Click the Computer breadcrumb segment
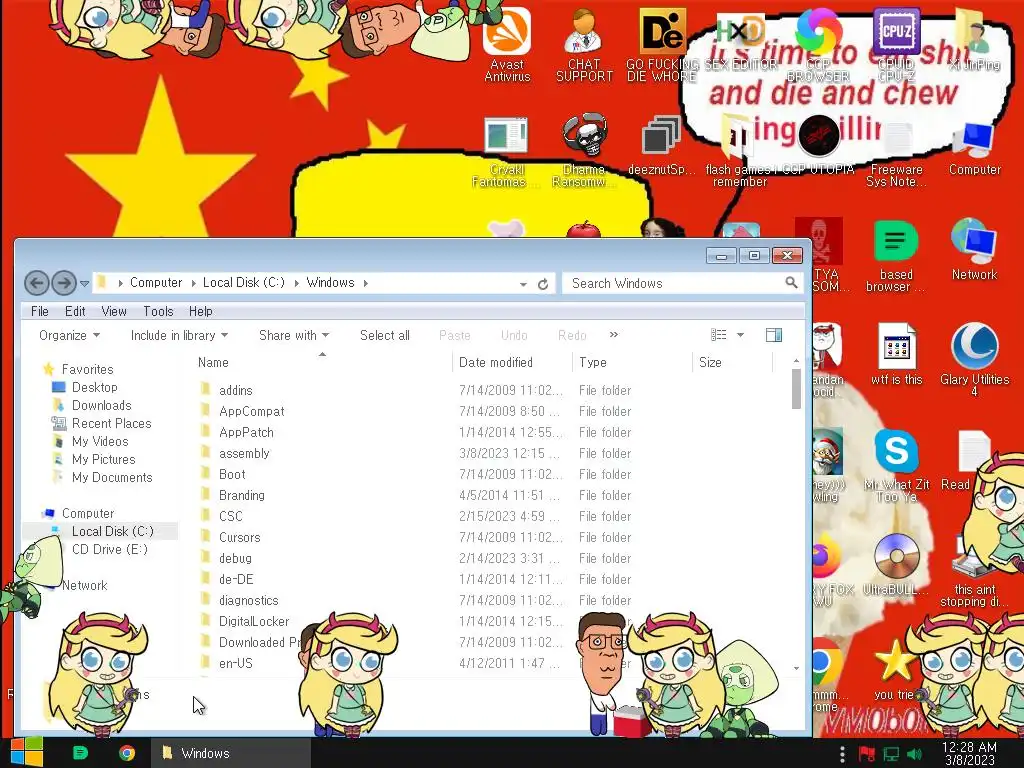Image resolution: width=1024 pixels, height=768 pixels. tap(156, 283)
